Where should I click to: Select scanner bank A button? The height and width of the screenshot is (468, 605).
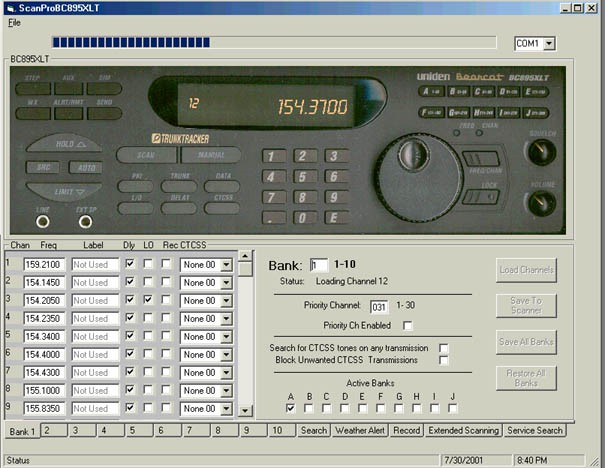coord(431,92)
